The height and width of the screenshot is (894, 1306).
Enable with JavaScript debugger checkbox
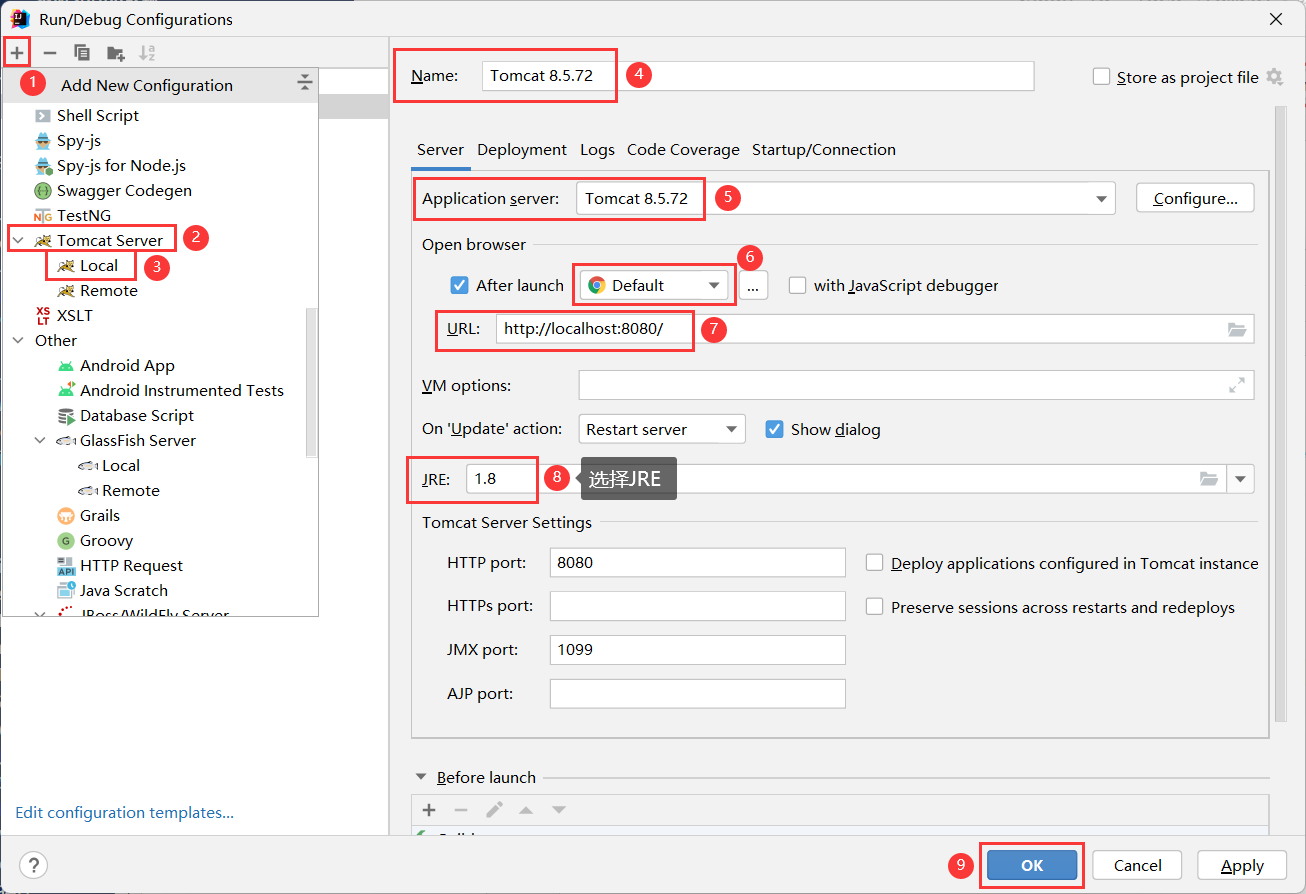point(797,285)
